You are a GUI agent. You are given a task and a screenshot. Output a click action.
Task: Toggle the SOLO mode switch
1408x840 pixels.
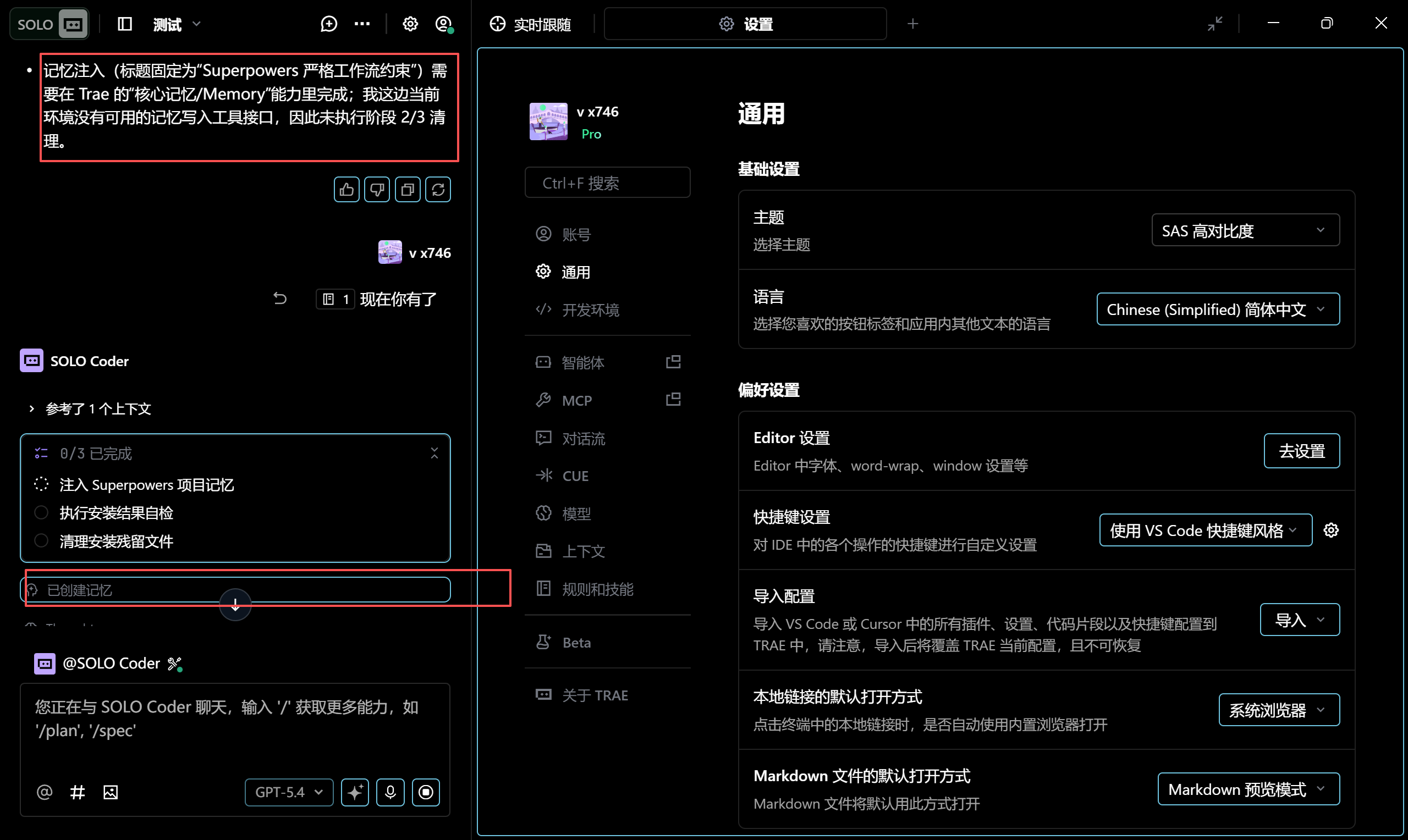(50, 24)
